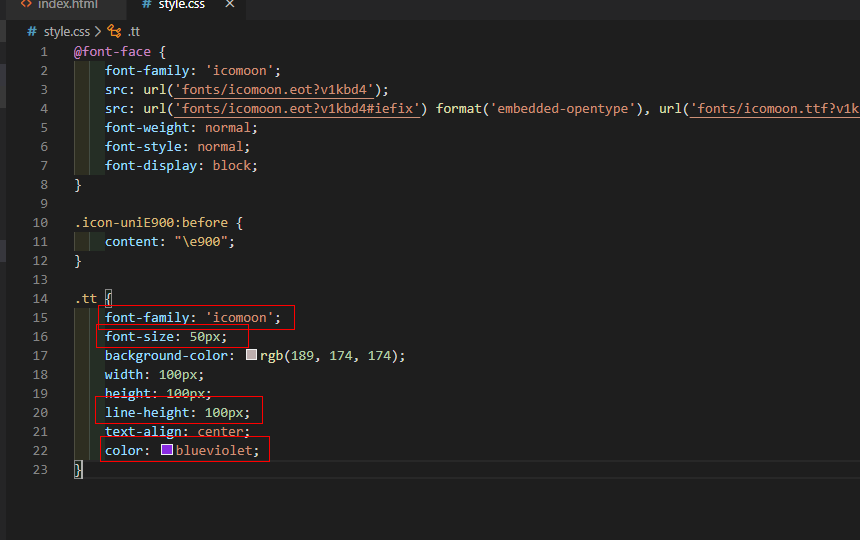Click line number 10 in the gutter
The image size is (860, 540).
[41, 223]
